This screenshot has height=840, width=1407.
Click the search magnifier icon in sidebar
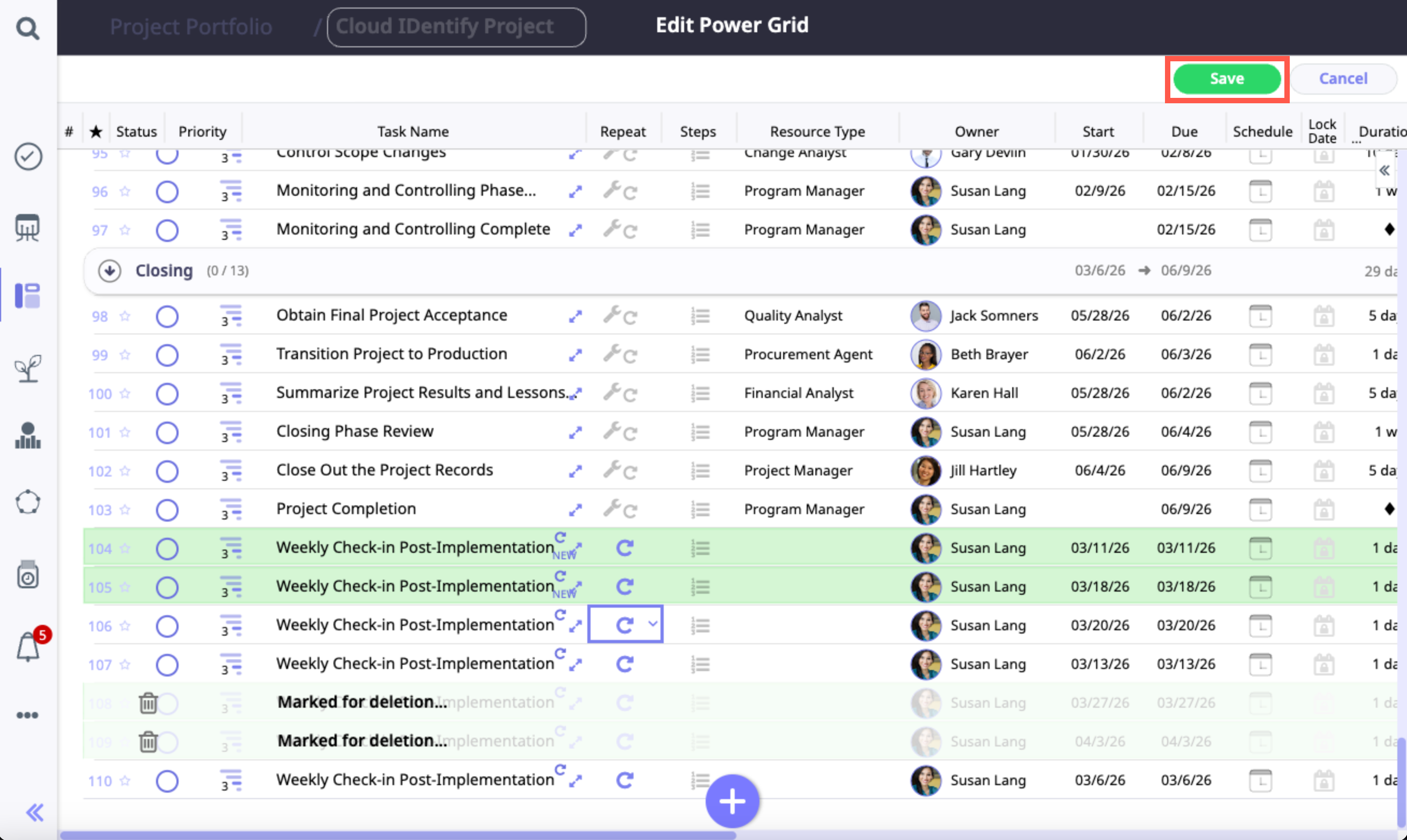pyautogui.click(x=27, y=27)
